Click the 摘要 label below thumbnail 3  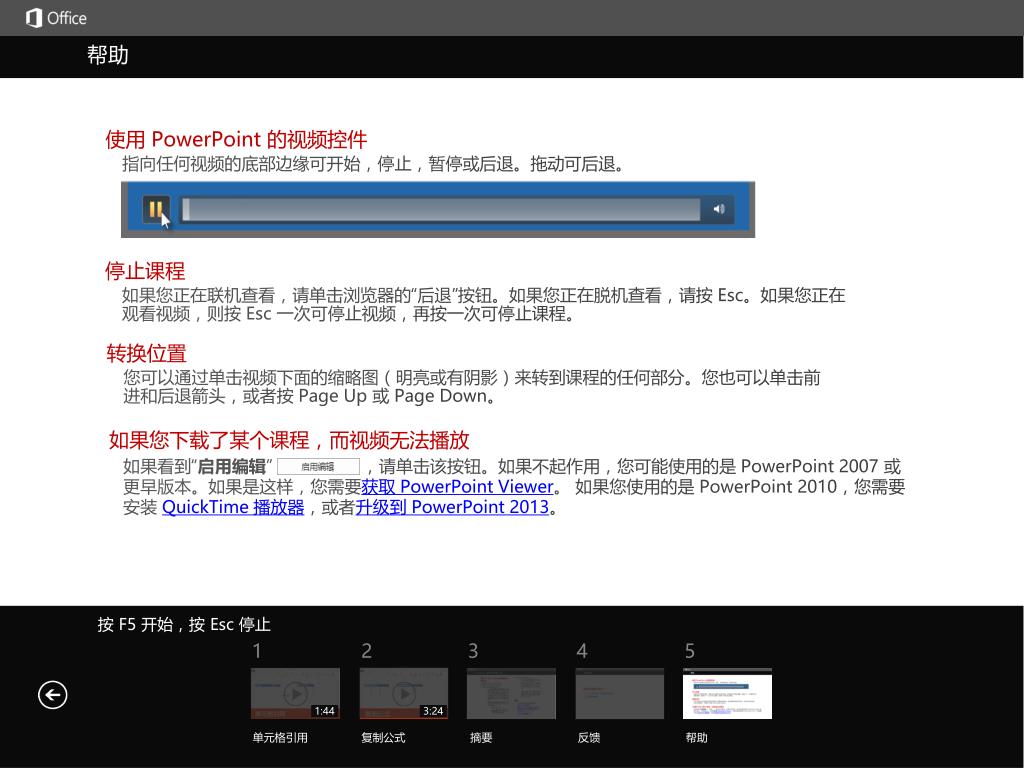click(481, 738)
